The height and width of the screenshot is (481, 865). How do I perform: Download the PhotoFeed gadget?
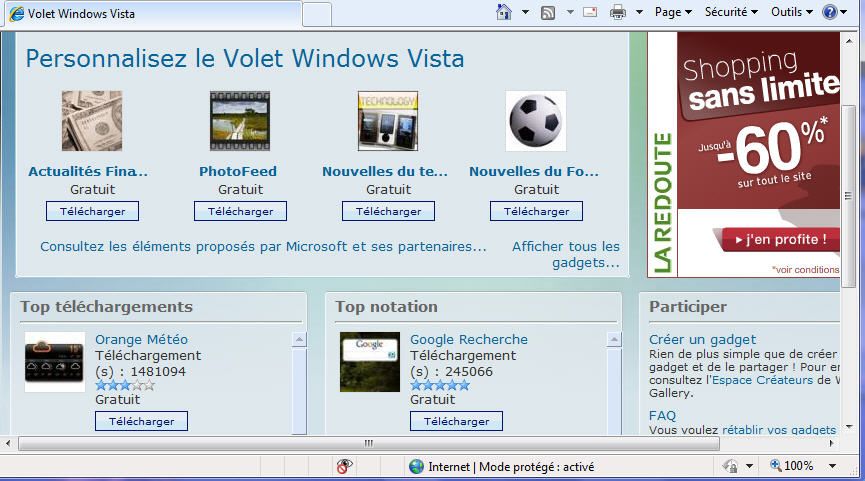coord(240,211)
